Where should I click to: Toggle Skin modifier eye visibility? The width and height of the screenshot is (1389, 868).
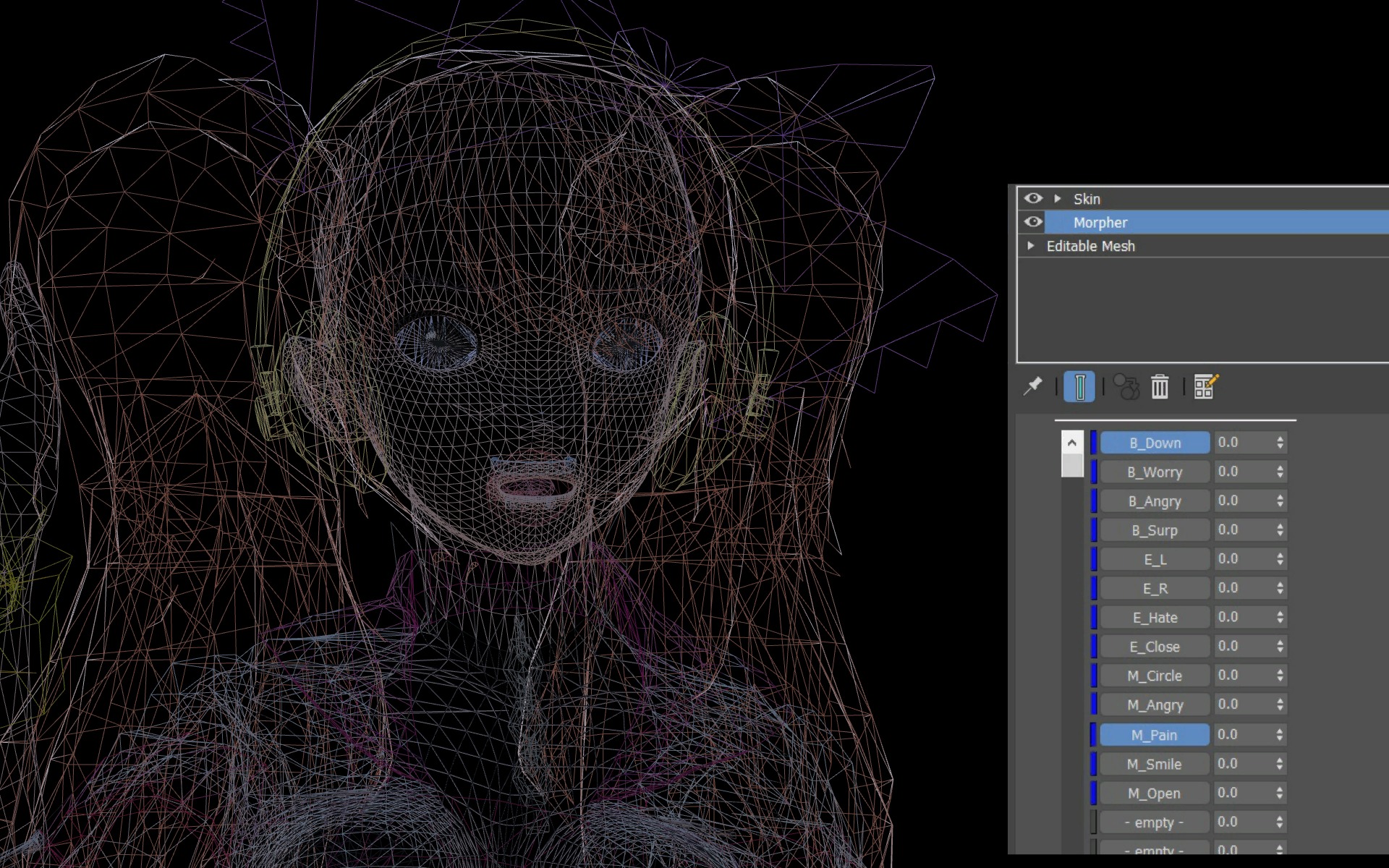point(1033,198)
